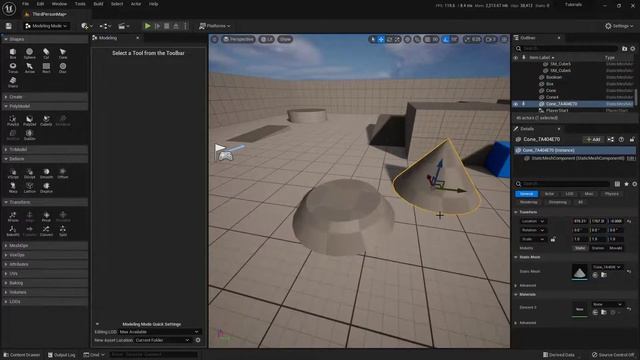Select the Disc shape tool
This screenshot has height=360, width=640.
pyautogui.click(x=62, y=68)
